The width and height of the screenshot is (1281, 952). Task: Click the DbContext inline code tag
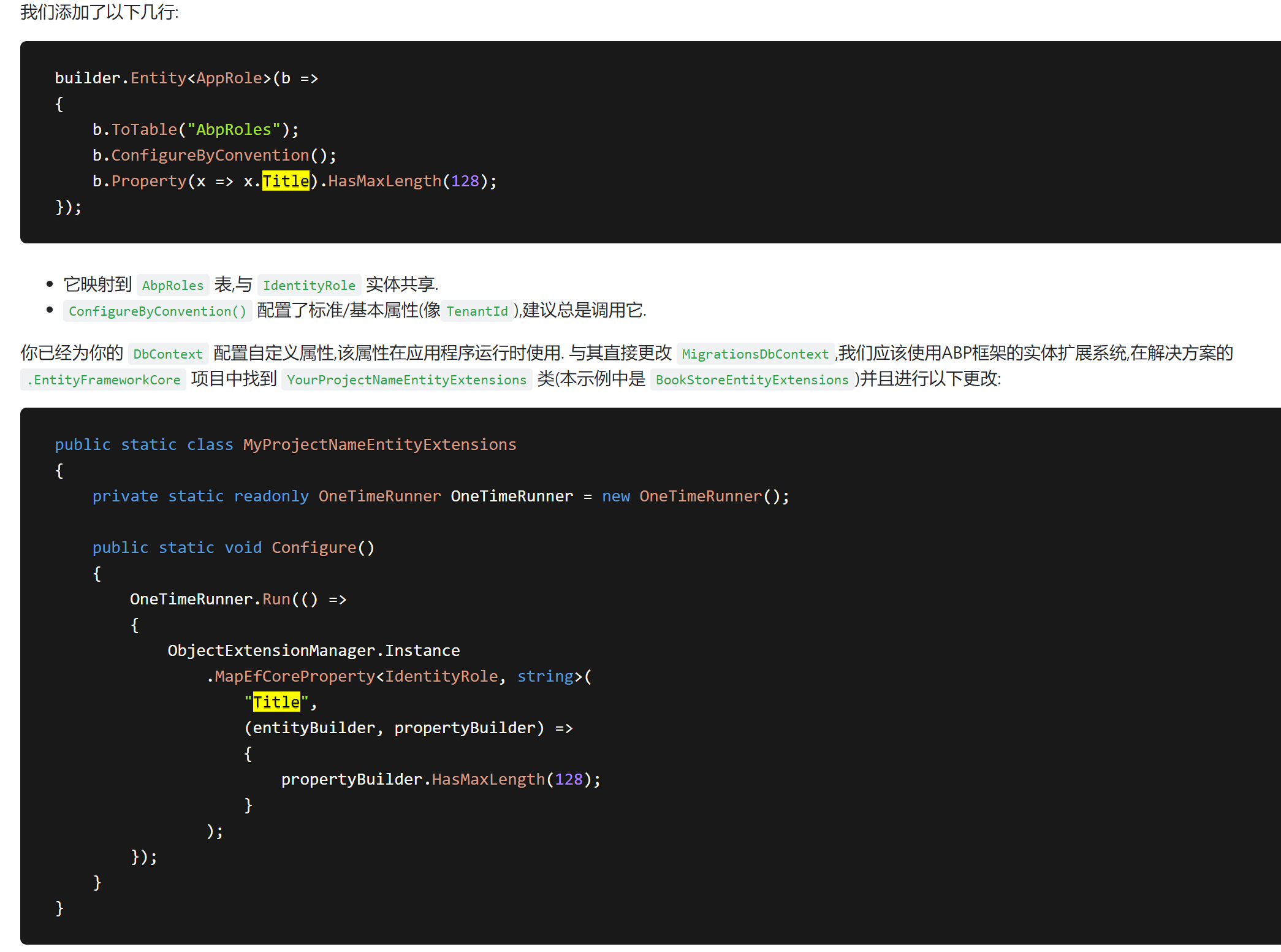point(168,354)
